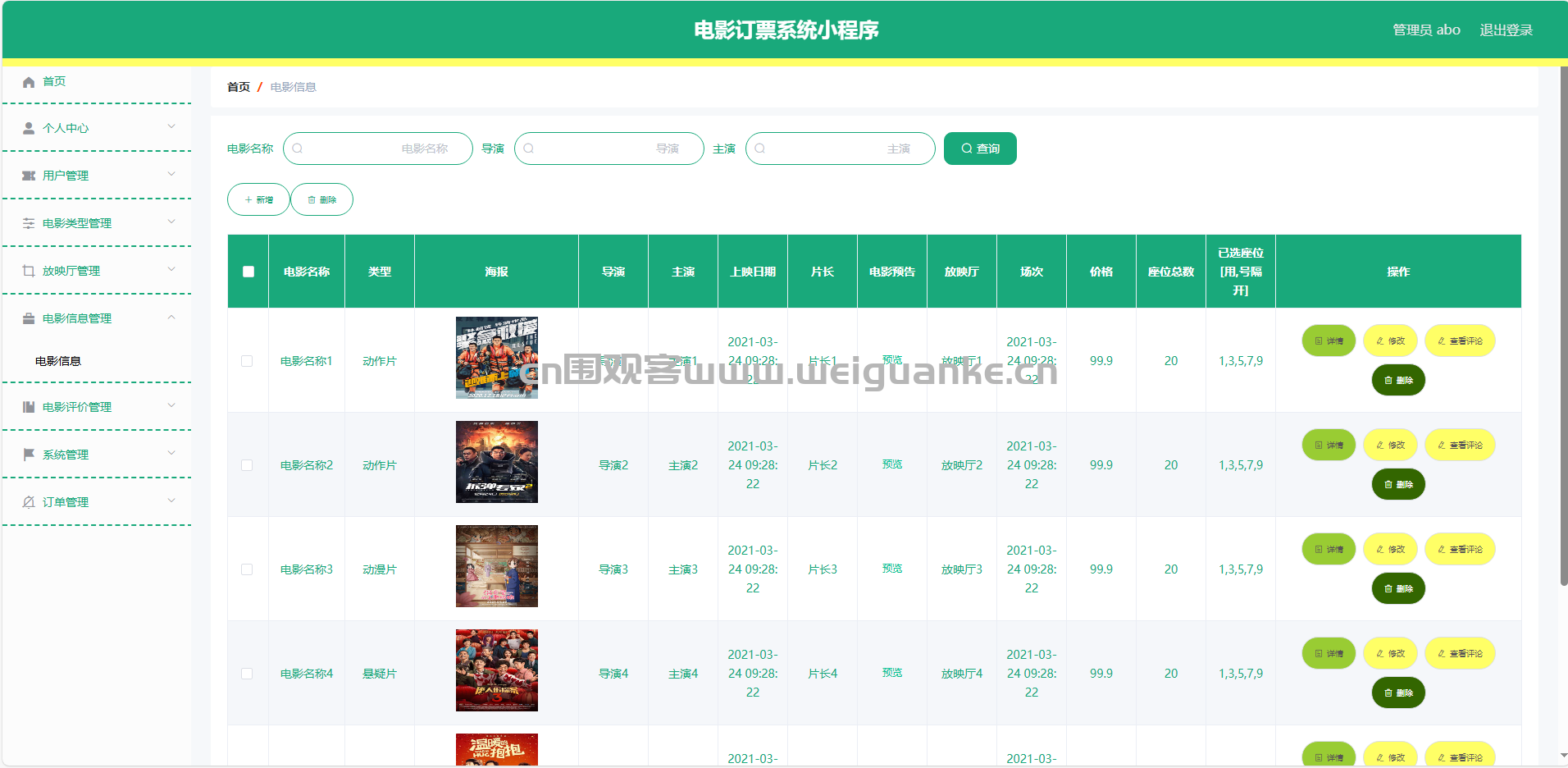Click the briefcase icon for 电影信息管理
Screen dimensions: 1568x768
(29, 318)
